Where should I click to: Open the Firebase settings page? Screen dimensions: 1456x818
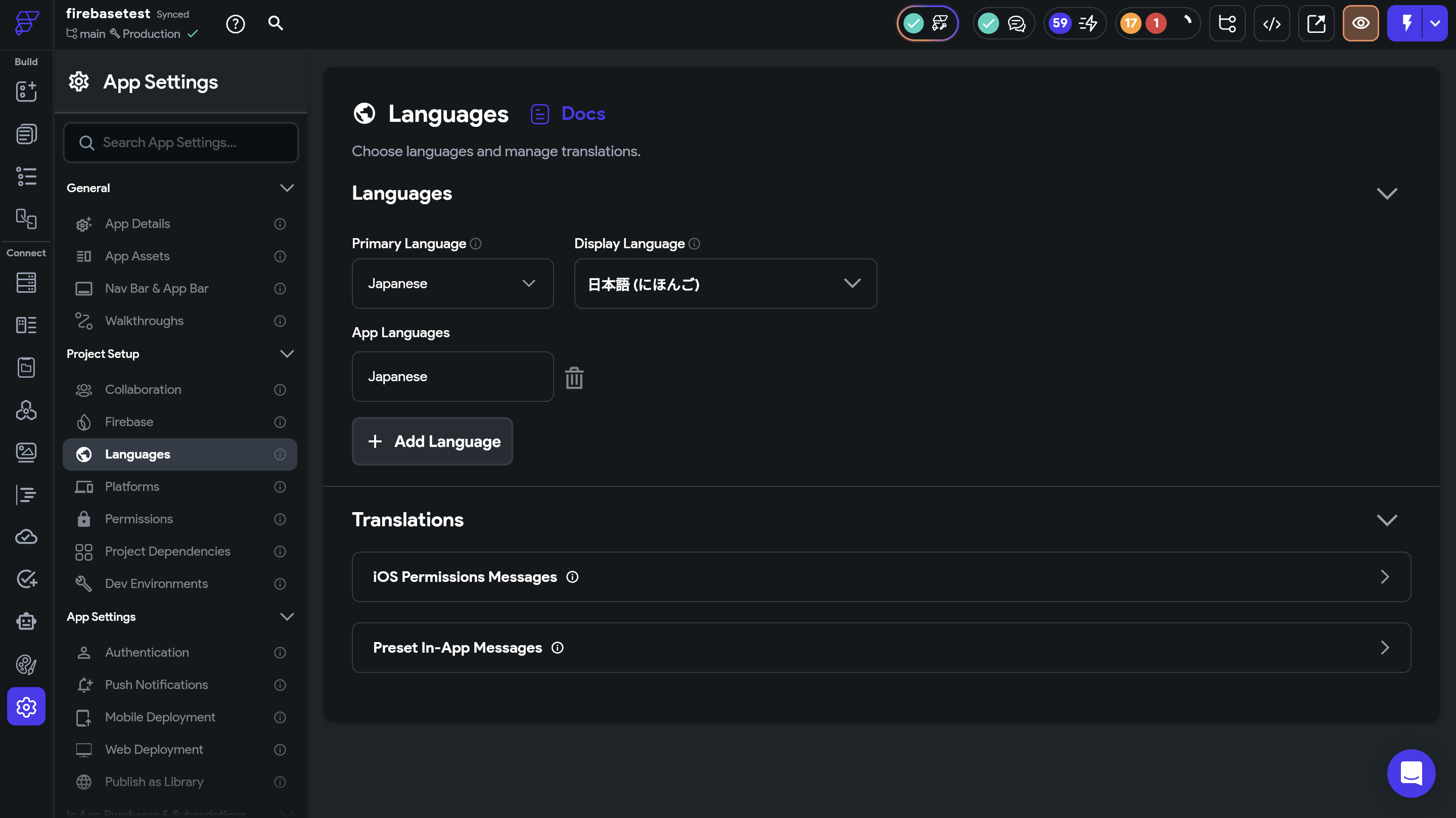click(129, 422)
